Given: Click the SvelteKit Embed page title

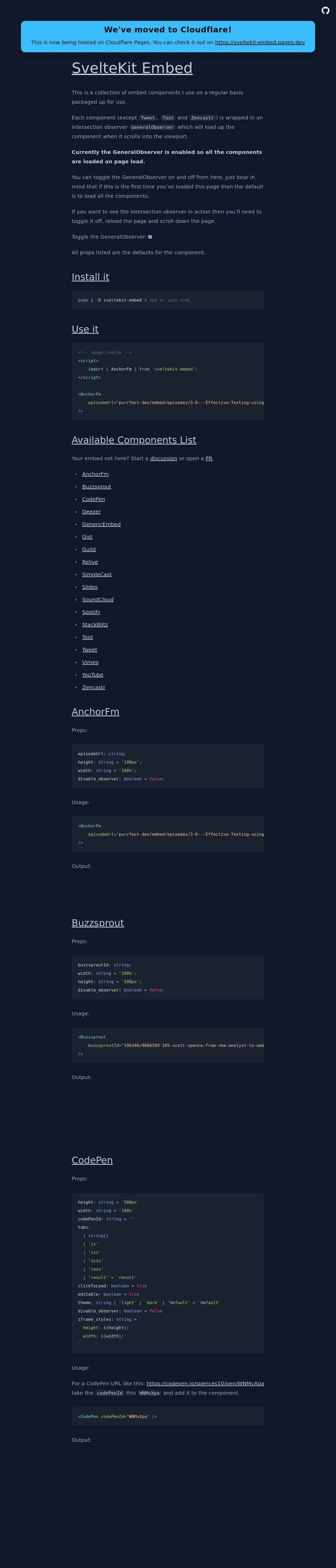Looking at the screenshot, I should click(132, 68).
